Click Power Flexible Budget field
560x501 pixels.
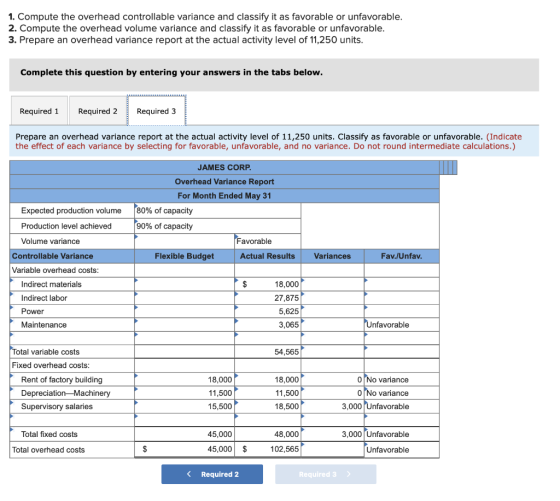pos(184,311)
